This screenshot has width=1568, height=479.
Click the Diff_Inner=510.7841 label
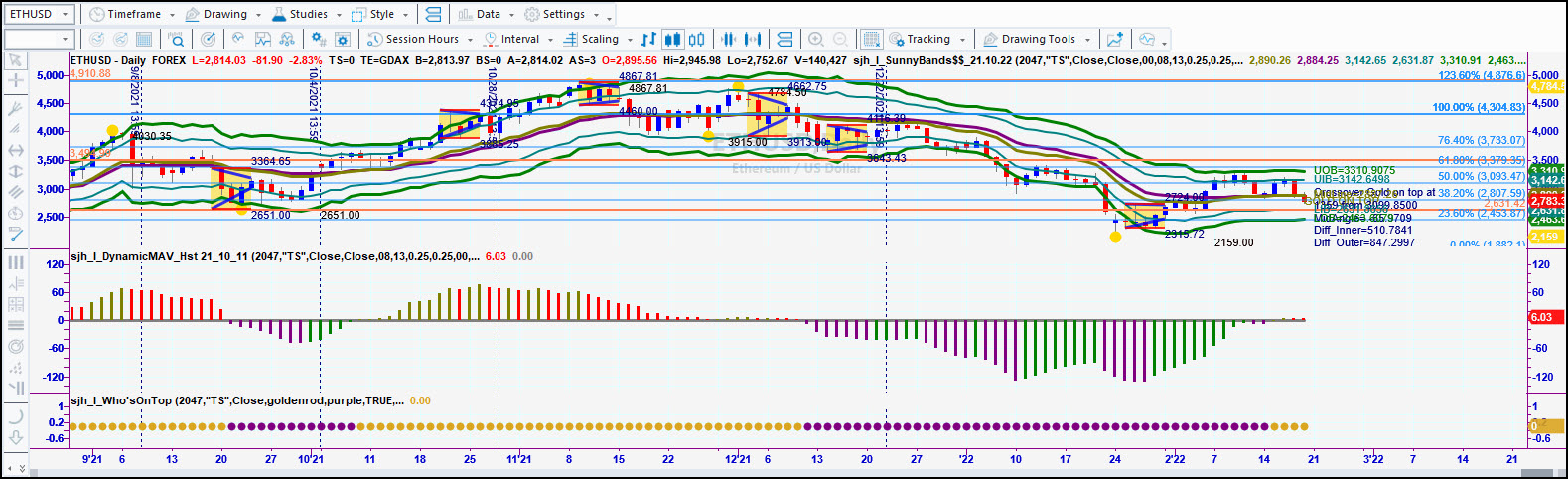(x=1362, y=230)
